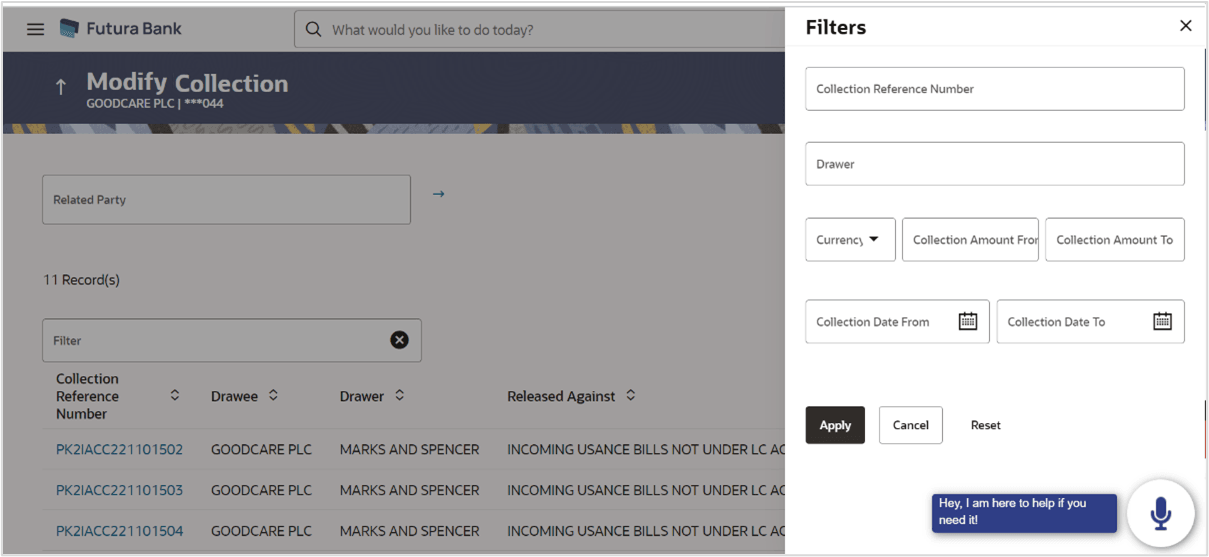Screen dimensions: 1209x557
Task: Click 'GOODCARE PLC' in the PK2IACC221101502 row
Action: [261, 449]
